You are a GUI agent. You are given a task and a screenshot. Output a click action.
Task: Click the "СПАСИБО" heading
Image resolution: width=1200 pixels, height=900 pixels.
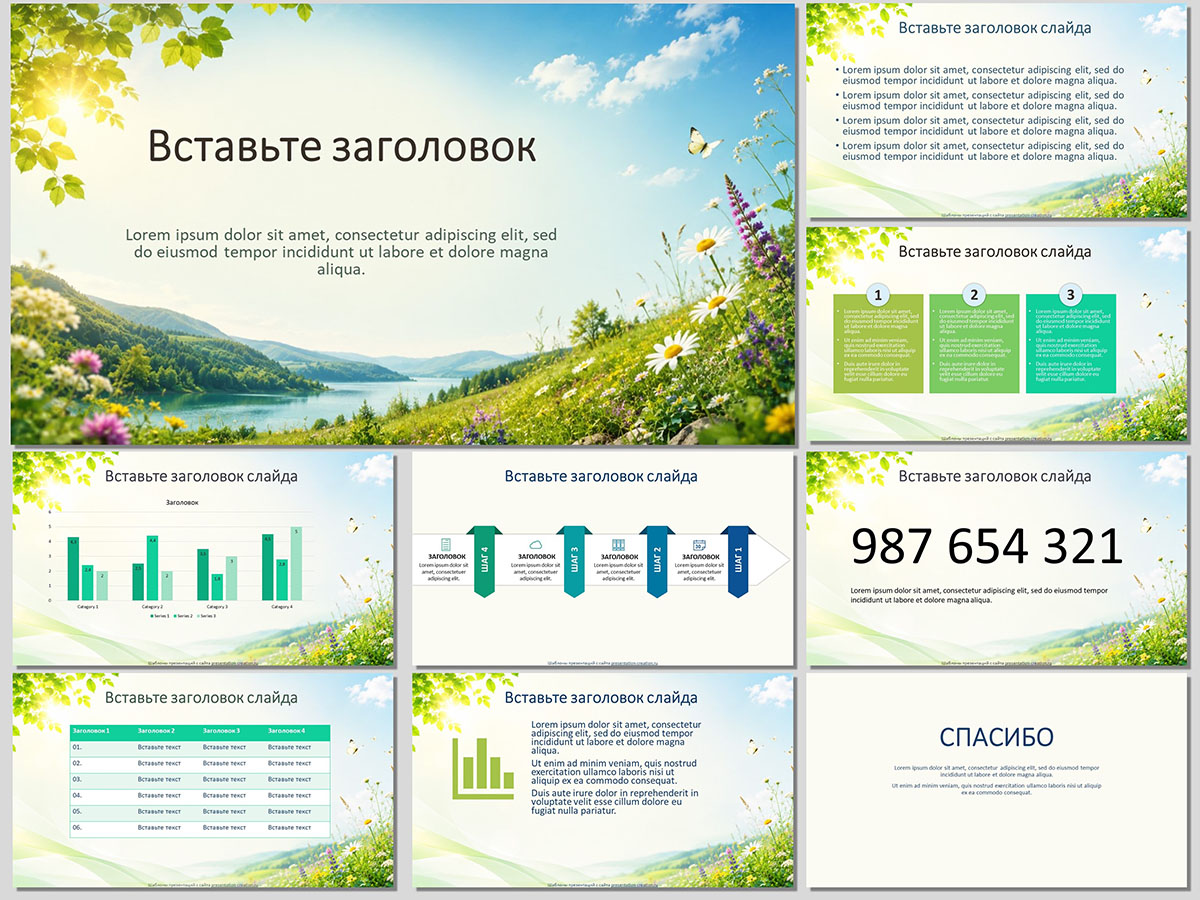[x=996, y=738]
